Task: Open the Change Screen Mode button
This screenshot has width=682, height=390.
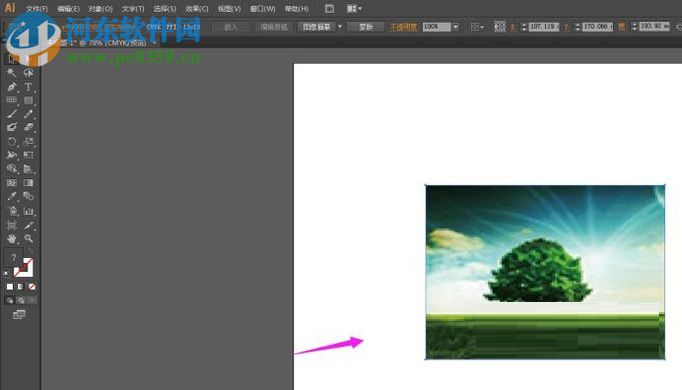Action: pyautogui.click(x=19, y=314)
